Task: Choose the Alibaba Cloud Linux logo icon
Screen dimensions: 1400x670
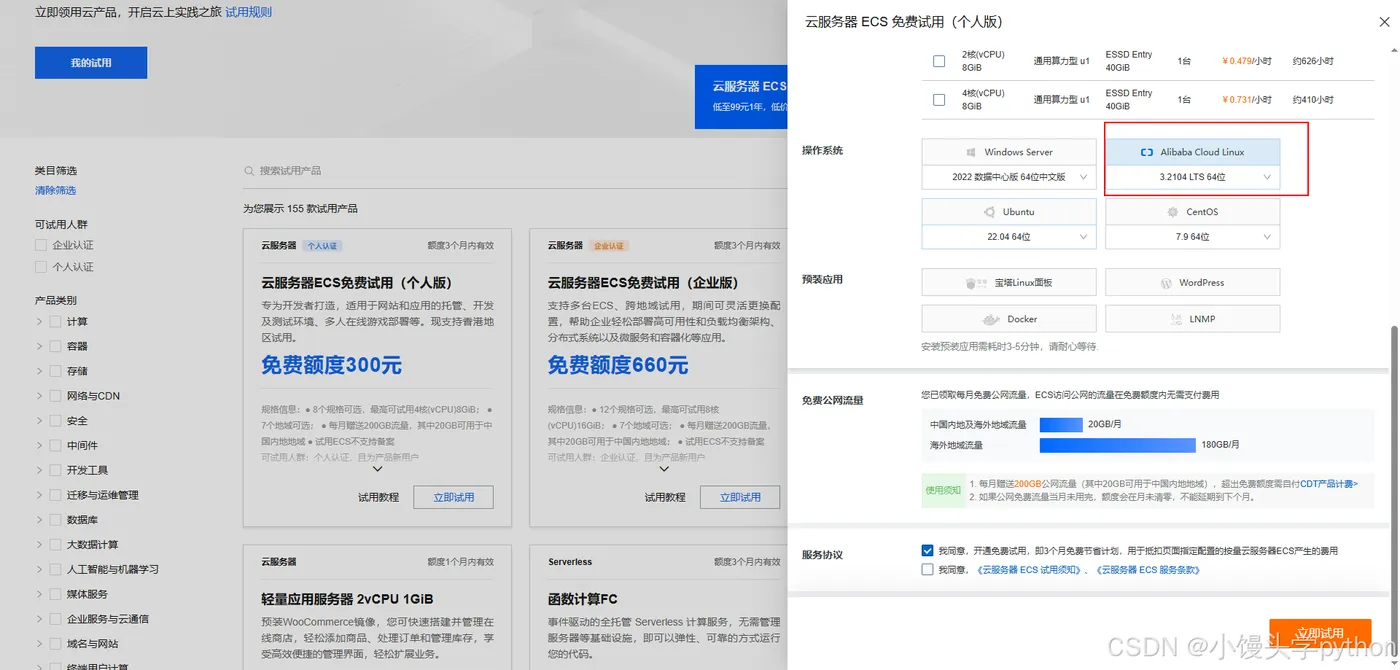Action: point(1147,152)
